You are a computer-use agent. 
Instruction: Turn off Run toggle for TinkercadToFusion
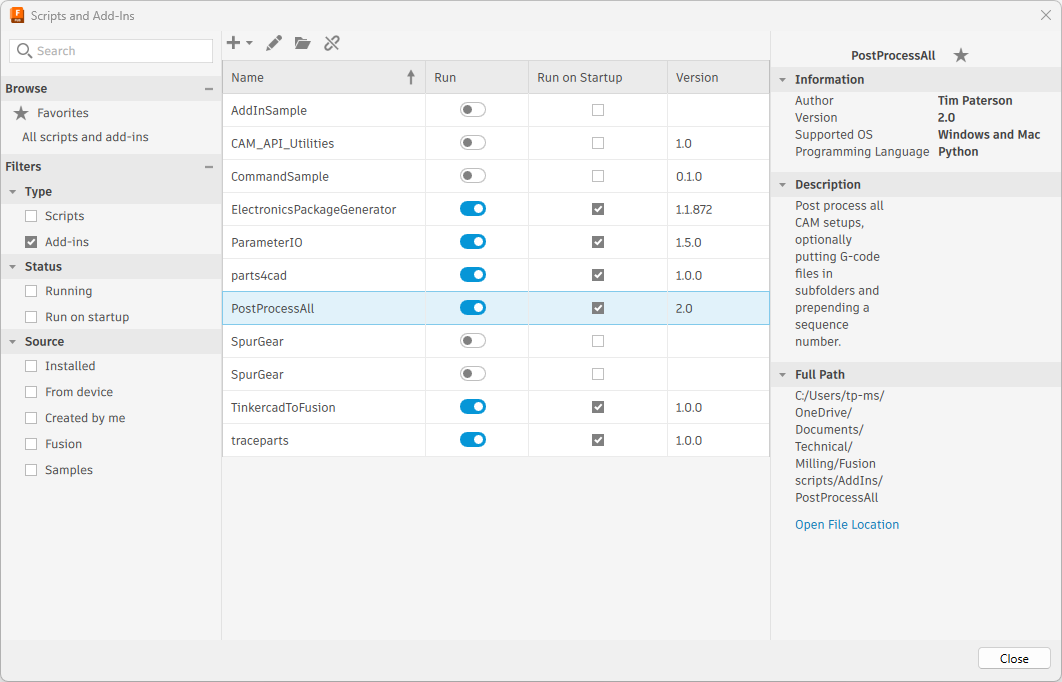pos(473,407)
